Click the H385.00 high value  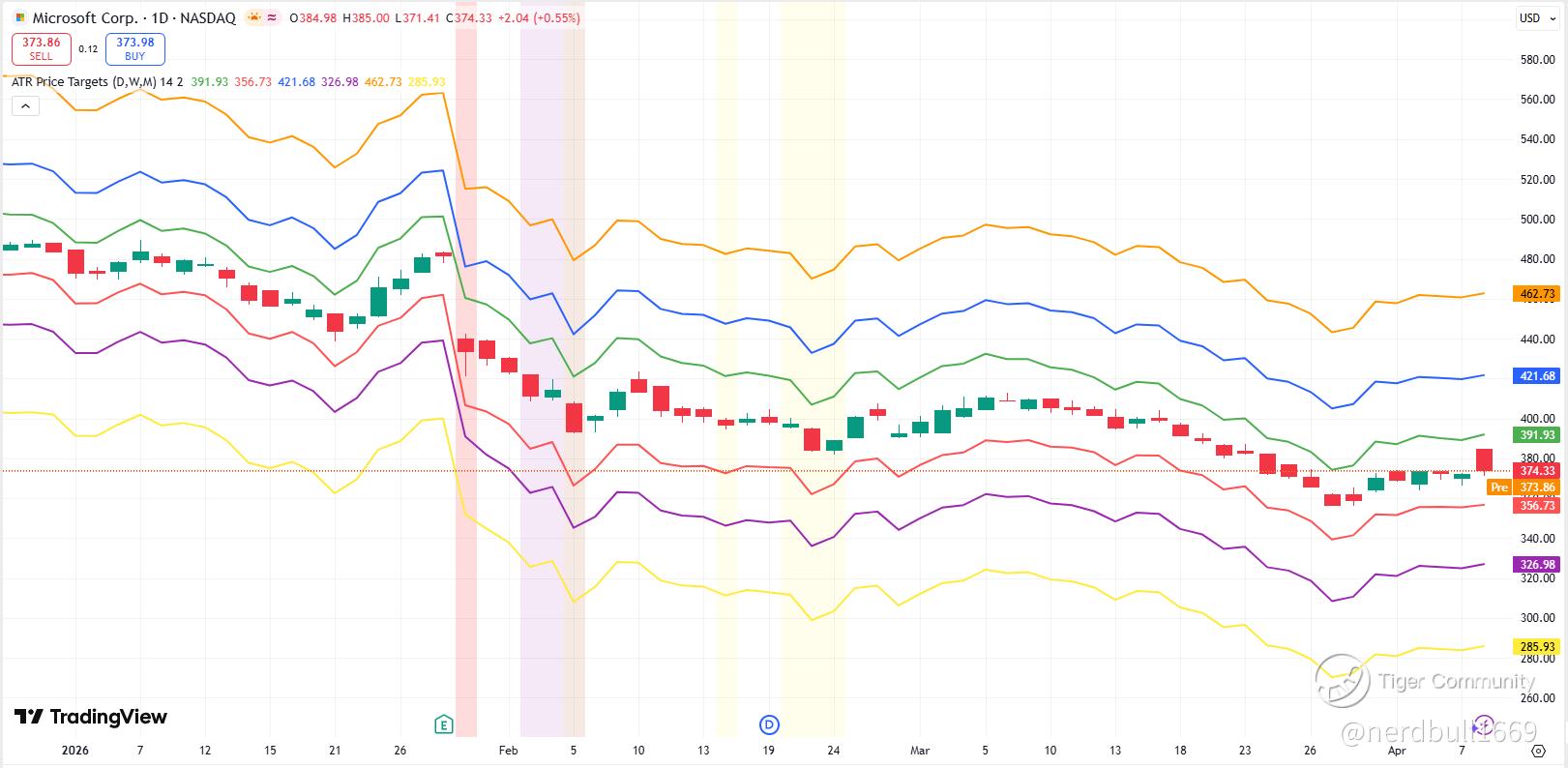(x=366, y=17)
